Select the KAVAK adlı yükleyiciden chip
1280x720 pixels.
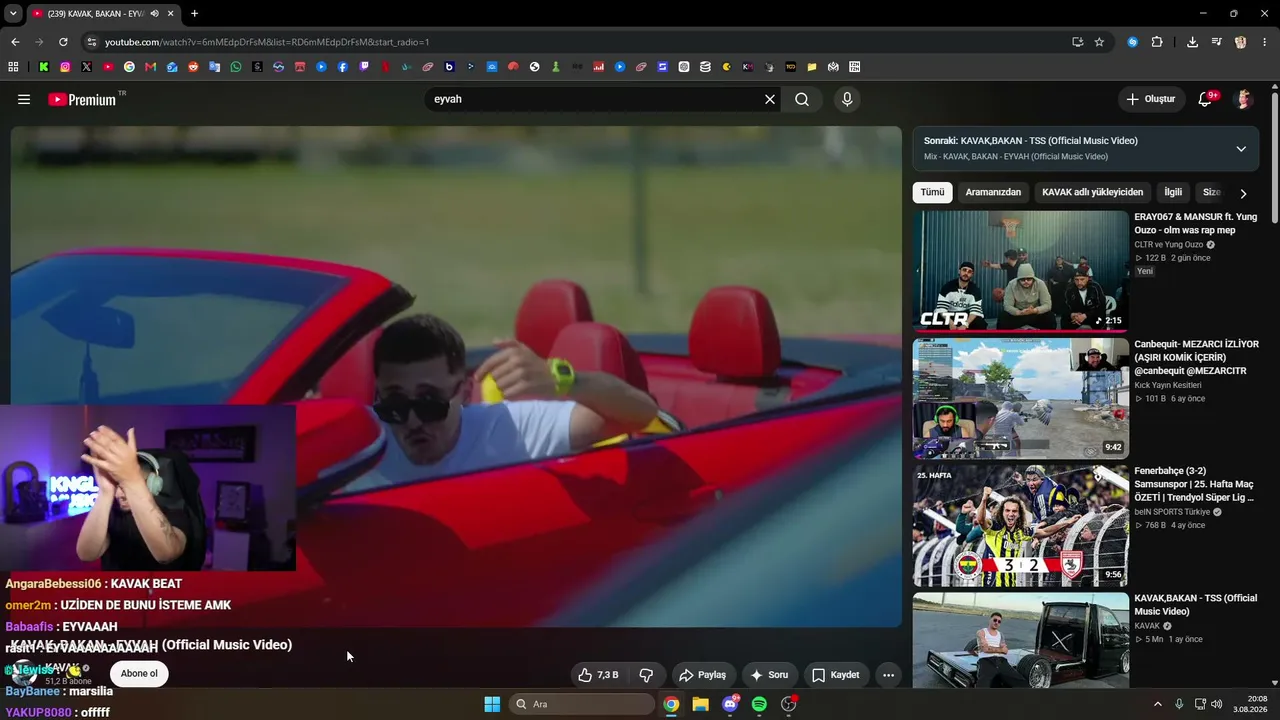click(1092, 192)
